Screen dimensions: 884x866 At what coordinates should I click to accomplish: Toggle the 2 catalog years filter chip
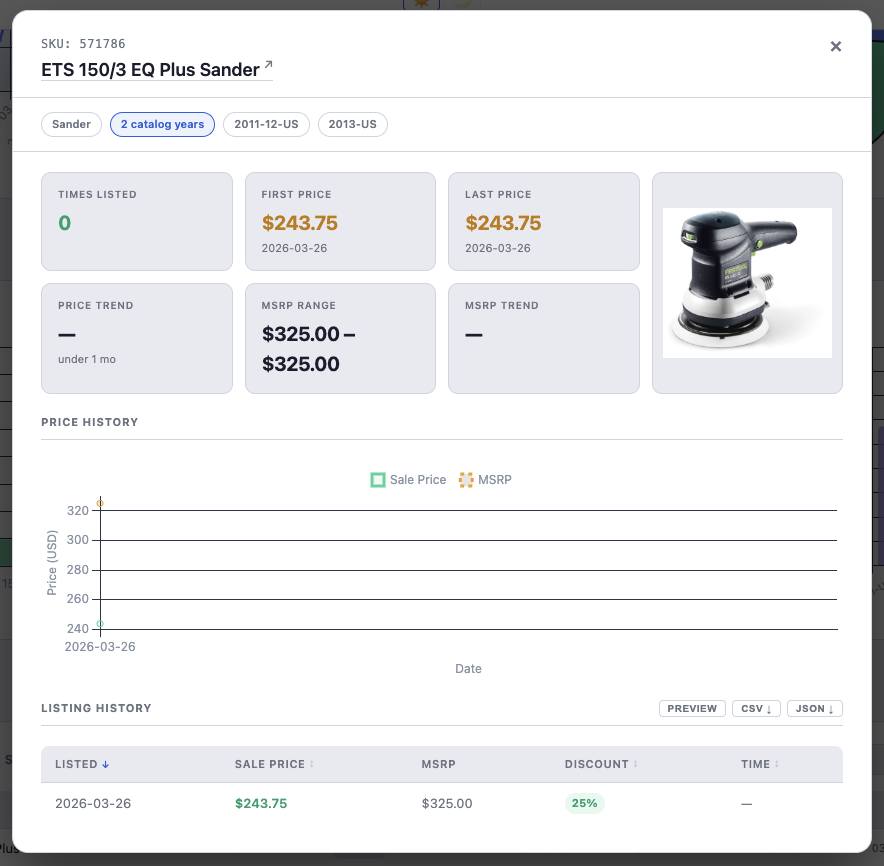point(162,124)
